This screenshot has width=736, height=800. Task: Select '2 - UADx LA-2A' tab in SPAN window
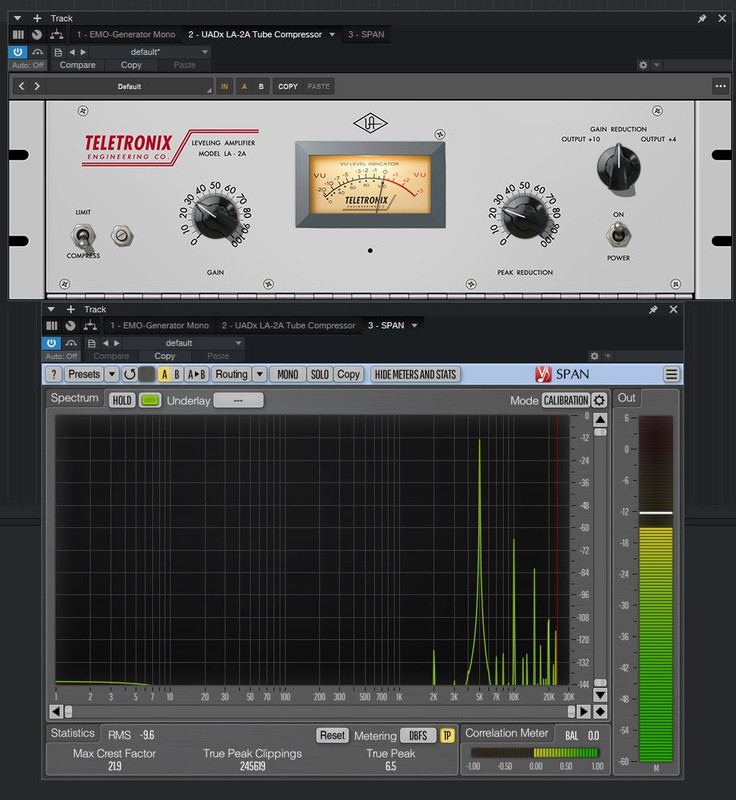(288, 326)
